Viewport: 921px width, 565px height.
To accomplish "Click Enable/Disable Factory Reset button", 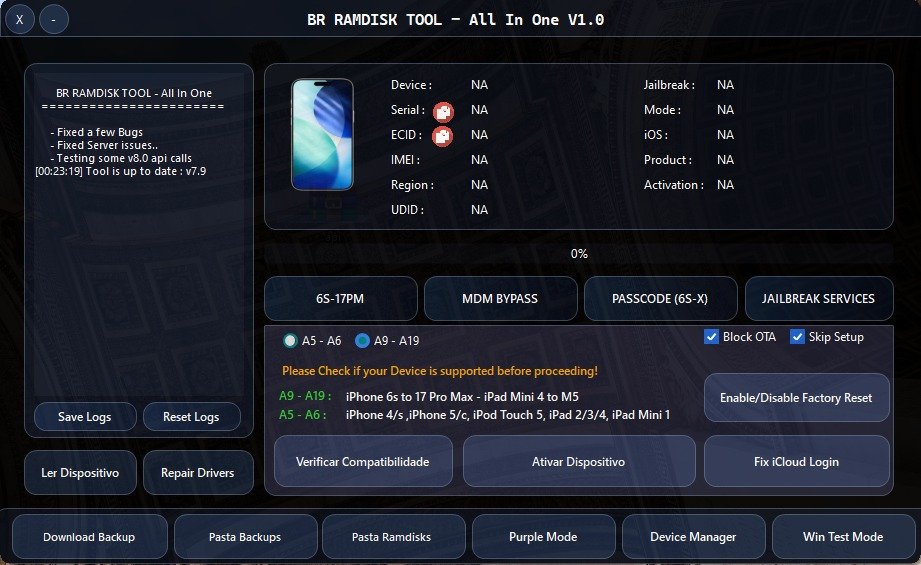I will click(796, 398).
